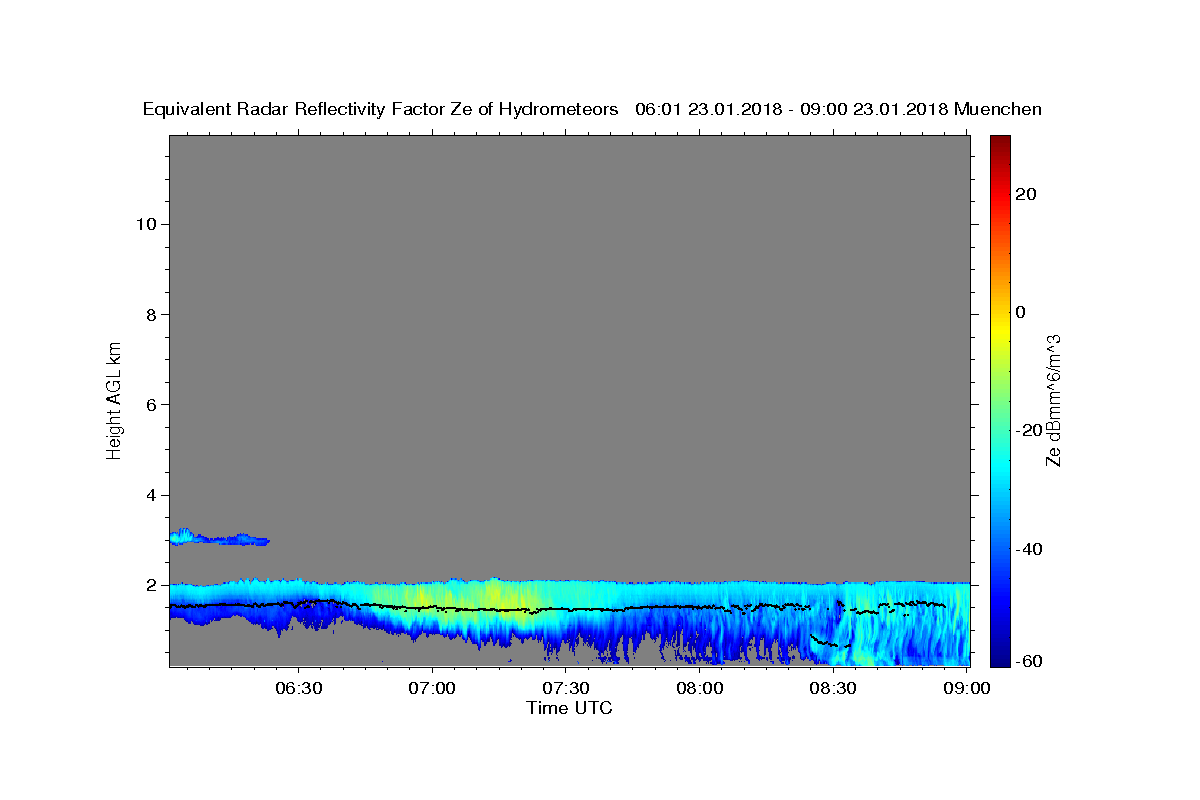Click the height tick label 8

click(x=150, y=314)
